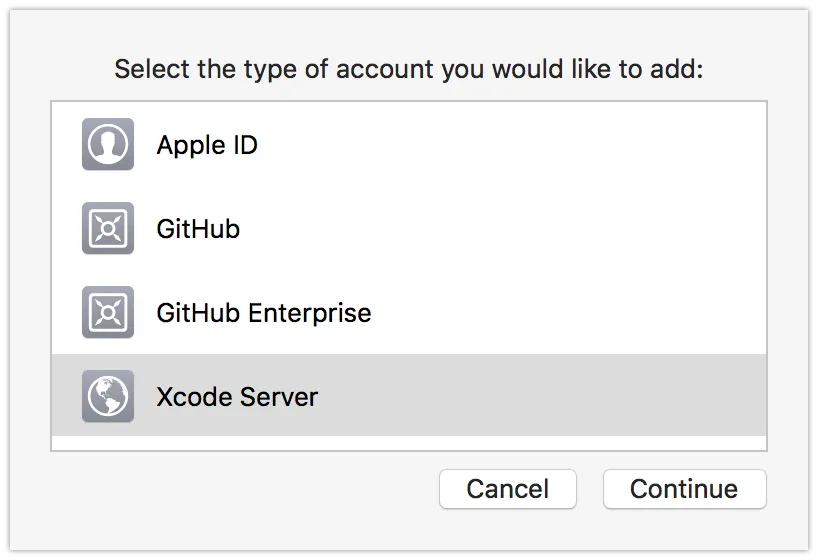Screen dimensions: 818x560
Task: Click the GitHub Enterprise vault icon
Action: click(108, 312)
